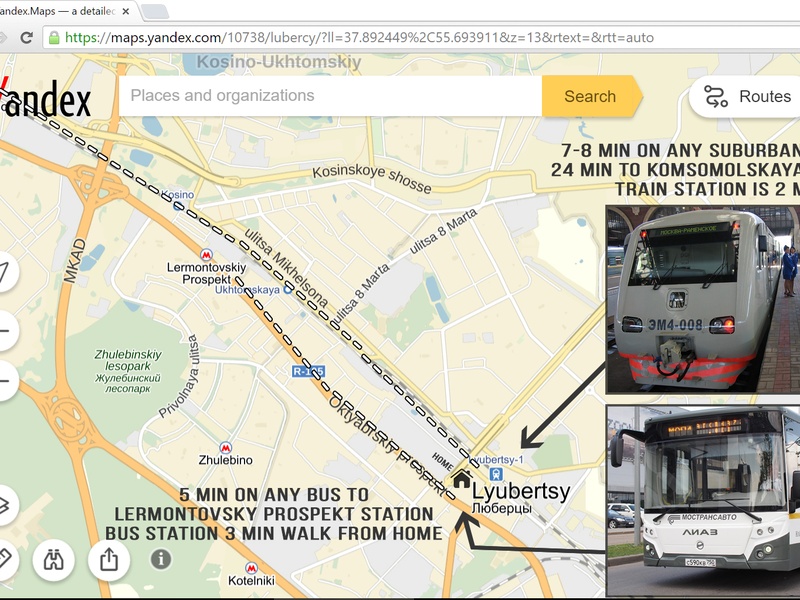
Task: Click the share map icon
Action: 109,559
